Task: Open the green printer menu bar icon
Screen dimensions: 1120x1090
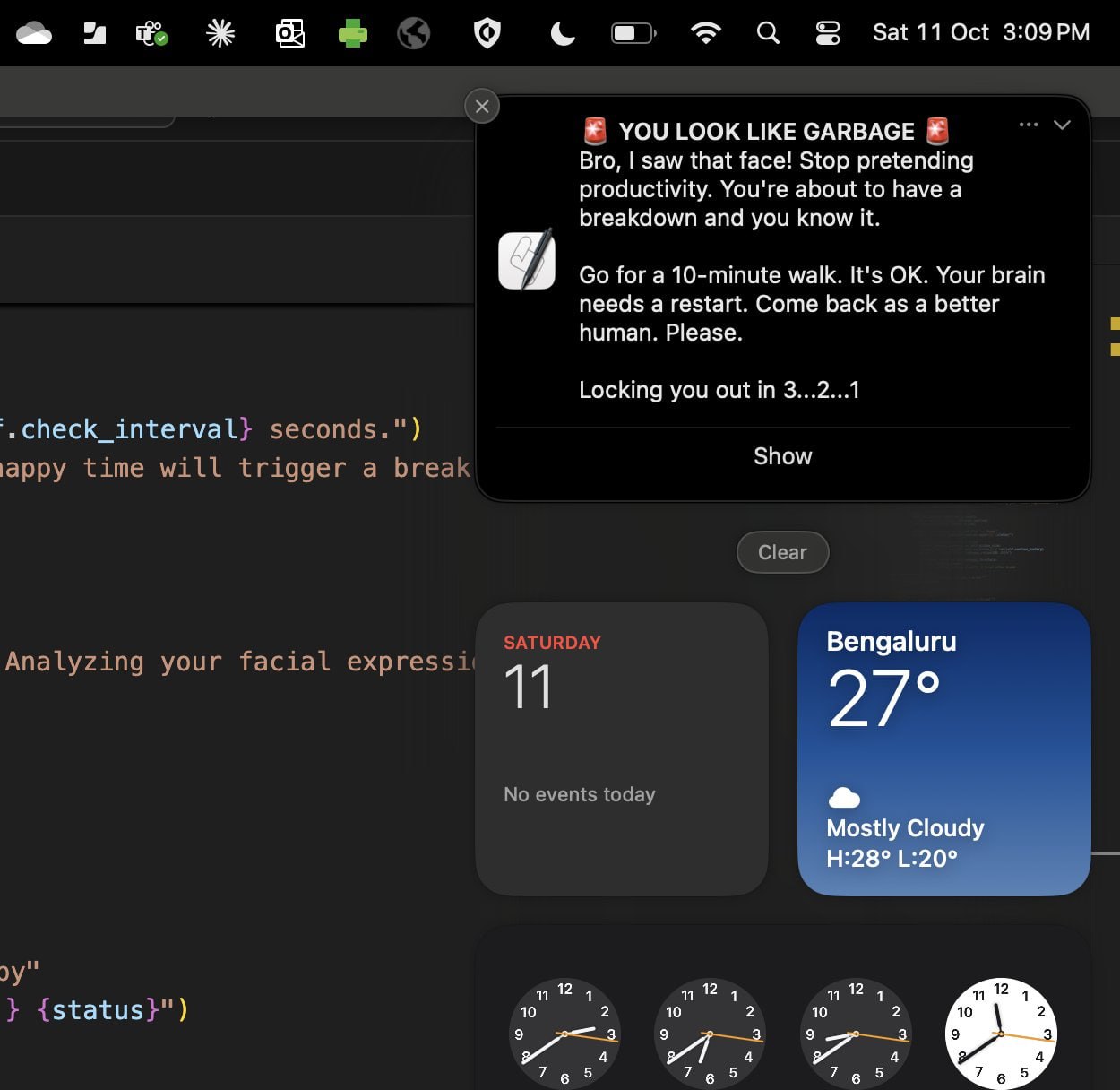Action: [352, 34]
